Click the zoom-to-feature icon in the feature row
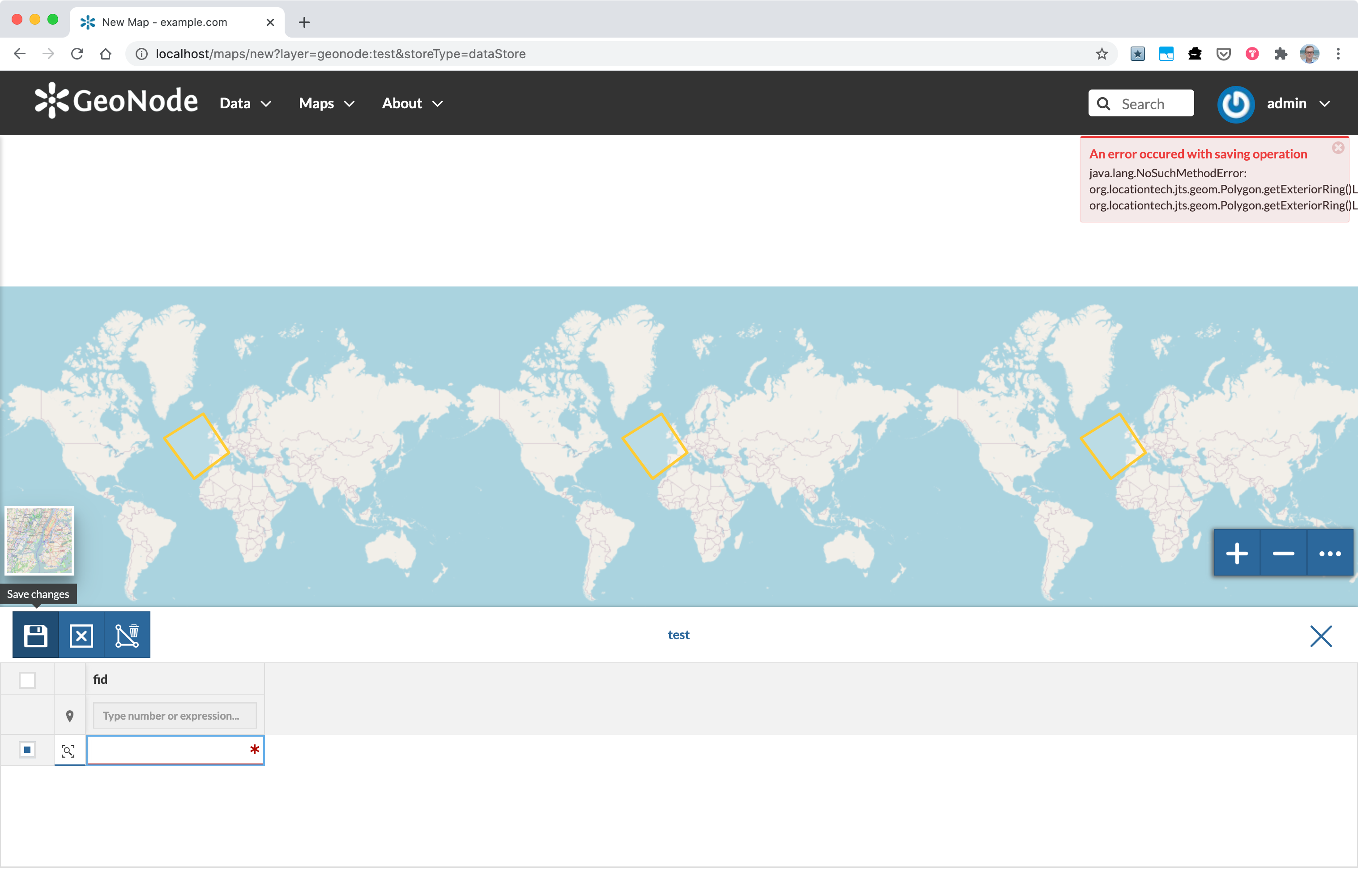Viewport: 1358px width, 896px height. point(68,750)
